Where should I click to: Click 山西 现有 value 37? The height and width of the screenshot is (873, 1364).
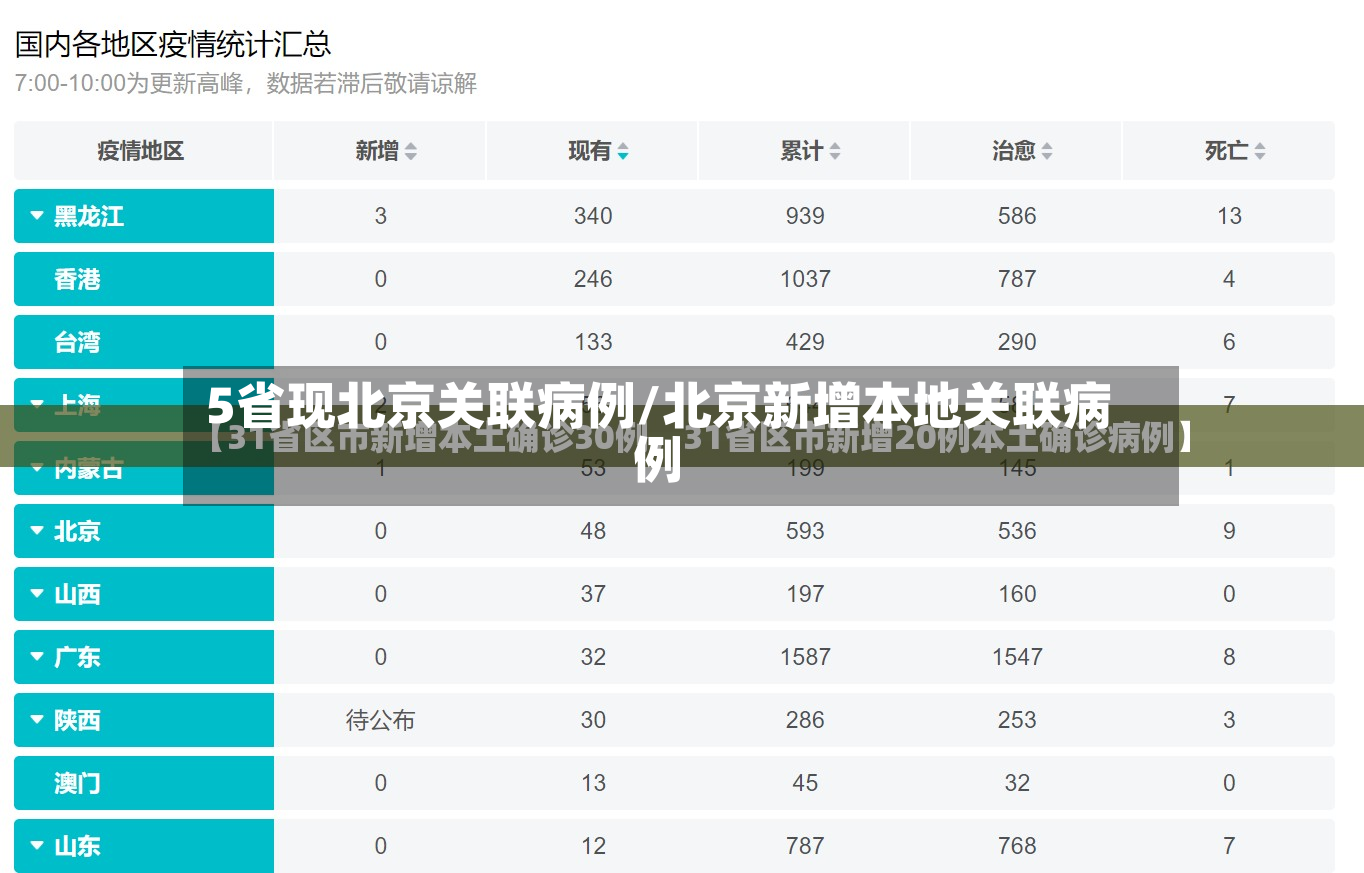coord(593,594)
